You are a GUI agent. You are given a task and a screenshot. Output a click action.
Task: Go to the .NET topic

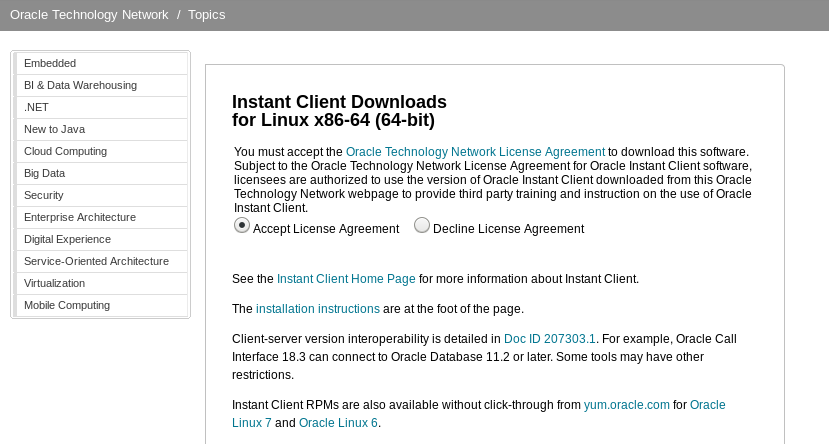tap(100, 107)
